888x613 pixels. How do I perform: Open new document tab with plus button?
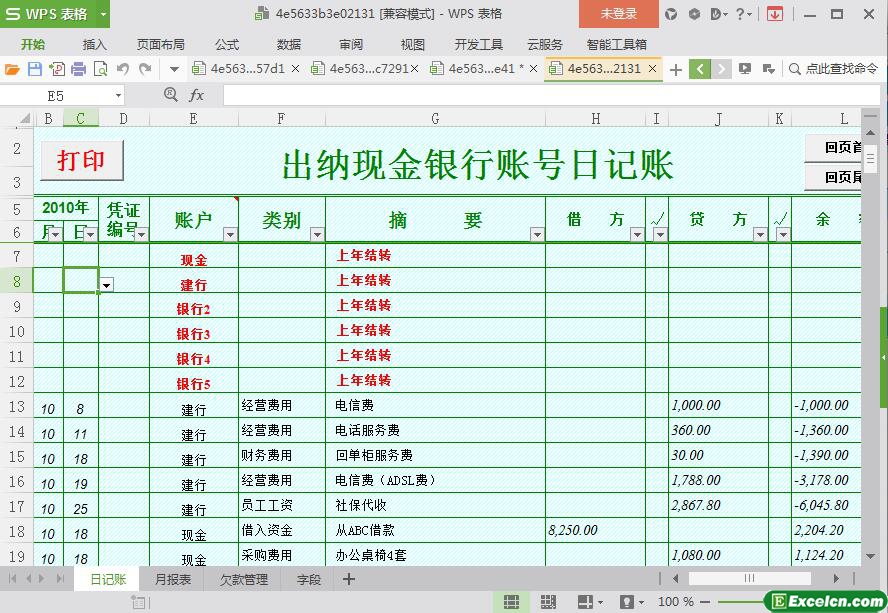676,69
